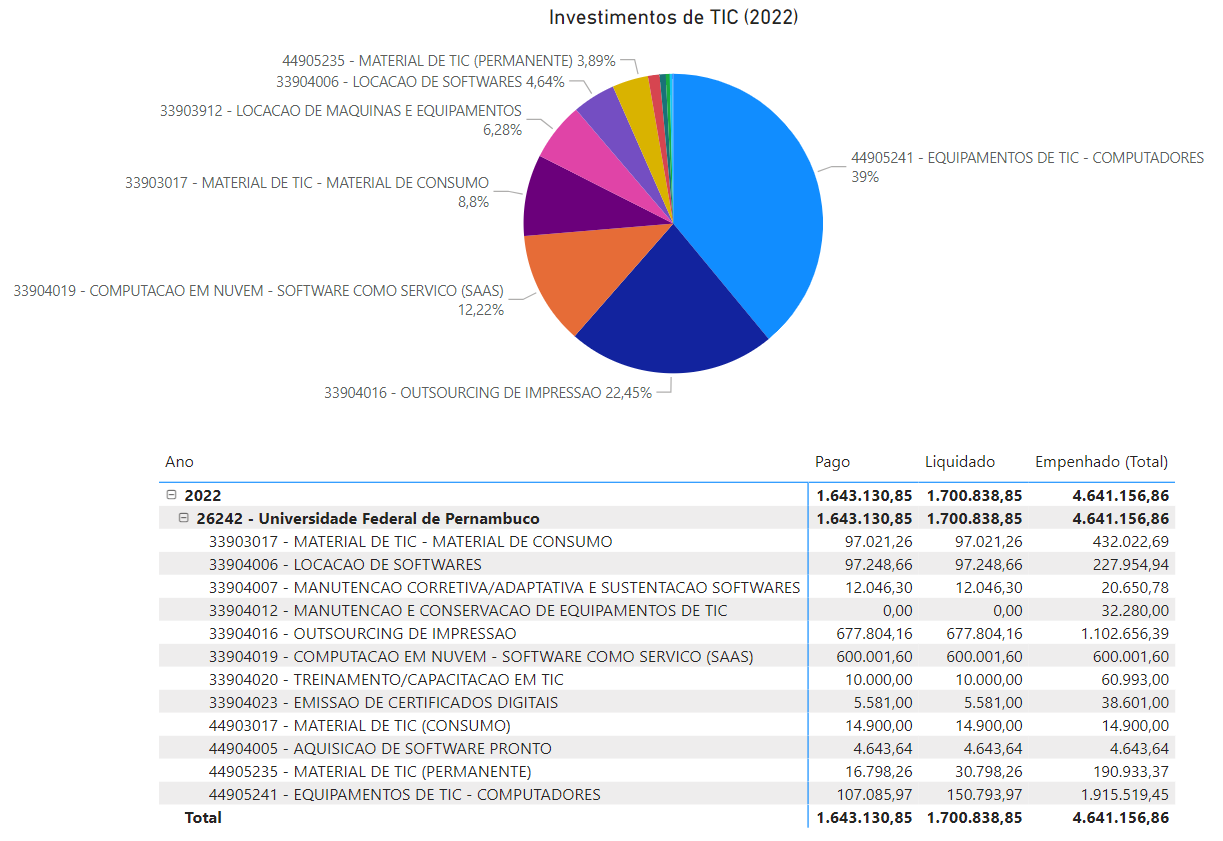
Task: Click the Ano column header
Action: 180,462
